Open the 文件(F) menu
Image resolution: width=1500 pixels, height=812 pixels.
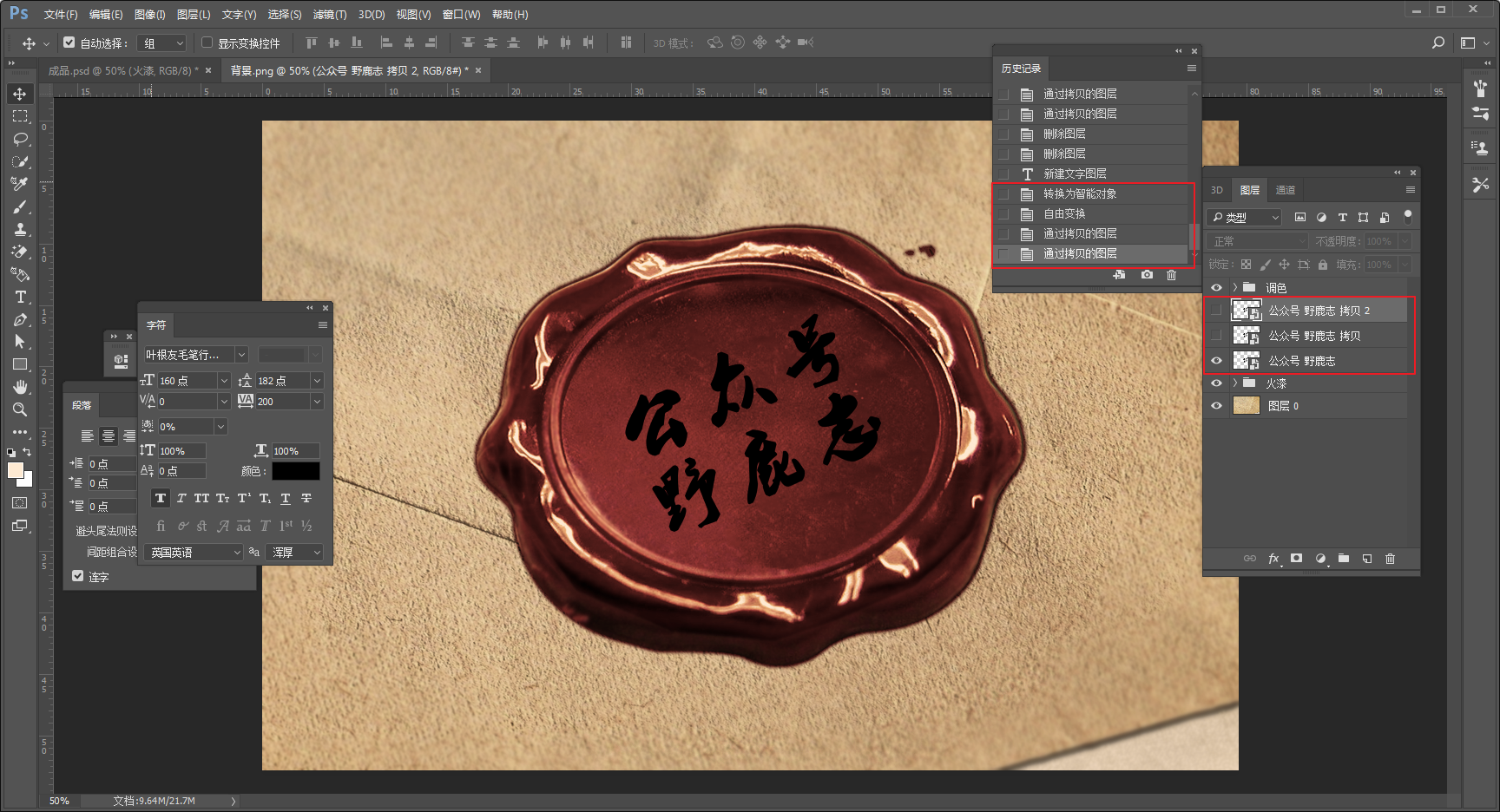(x=61, y=15)
